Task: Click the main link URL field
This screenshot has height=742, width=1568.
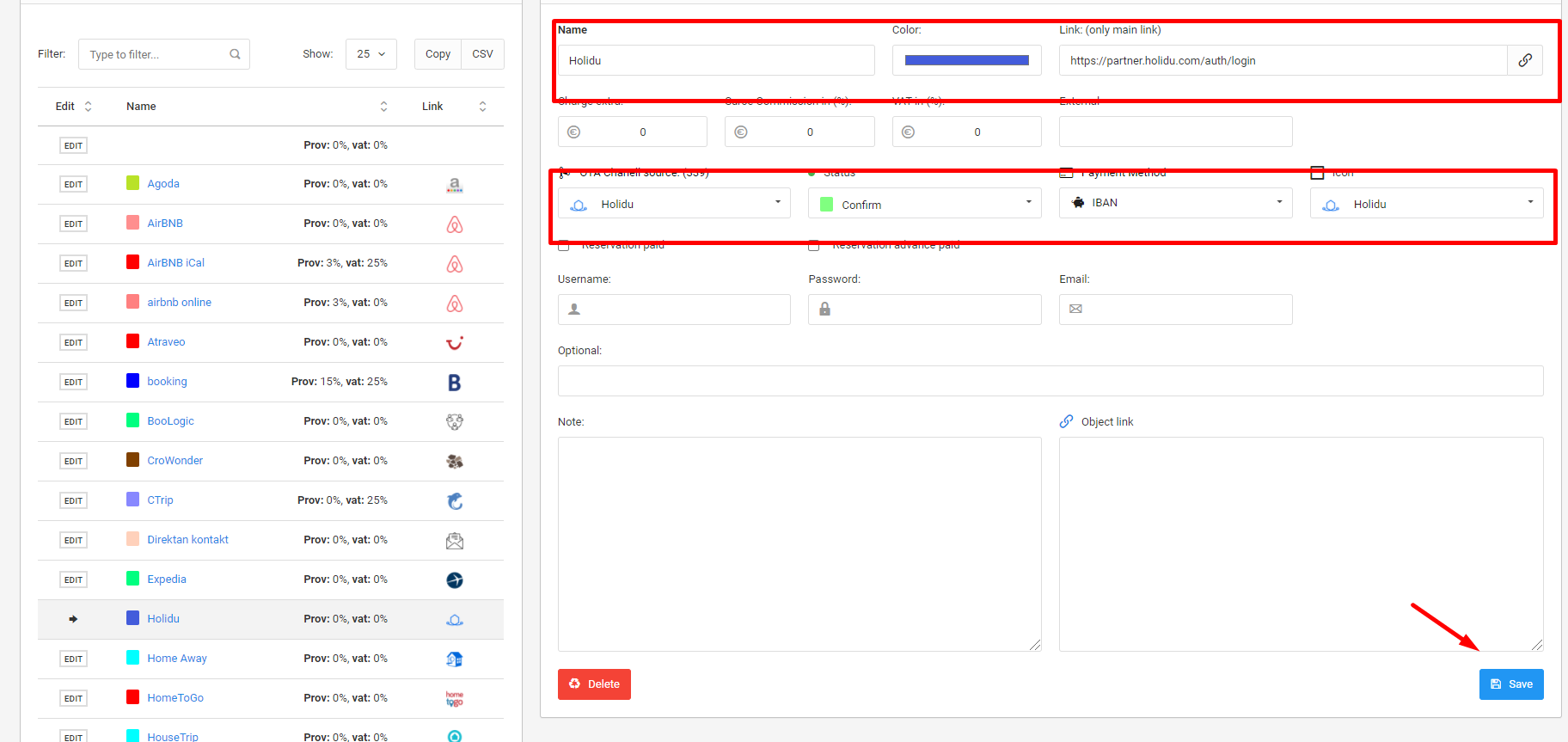Action: click(x=1283, y=60)
